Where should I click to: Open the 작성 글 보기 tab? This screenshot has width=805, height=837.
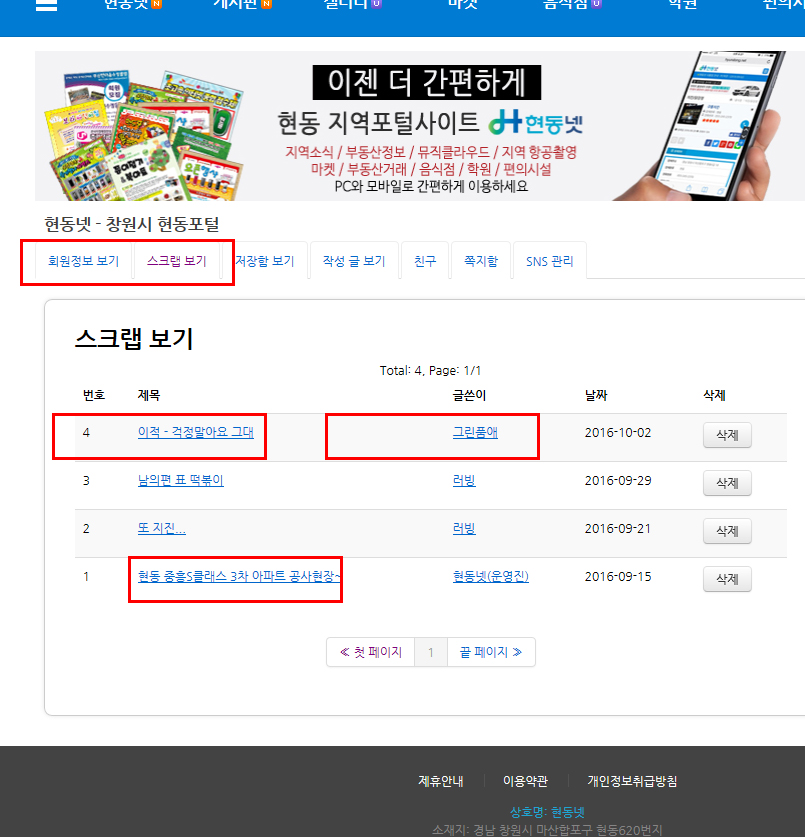[x=354, y=260]
